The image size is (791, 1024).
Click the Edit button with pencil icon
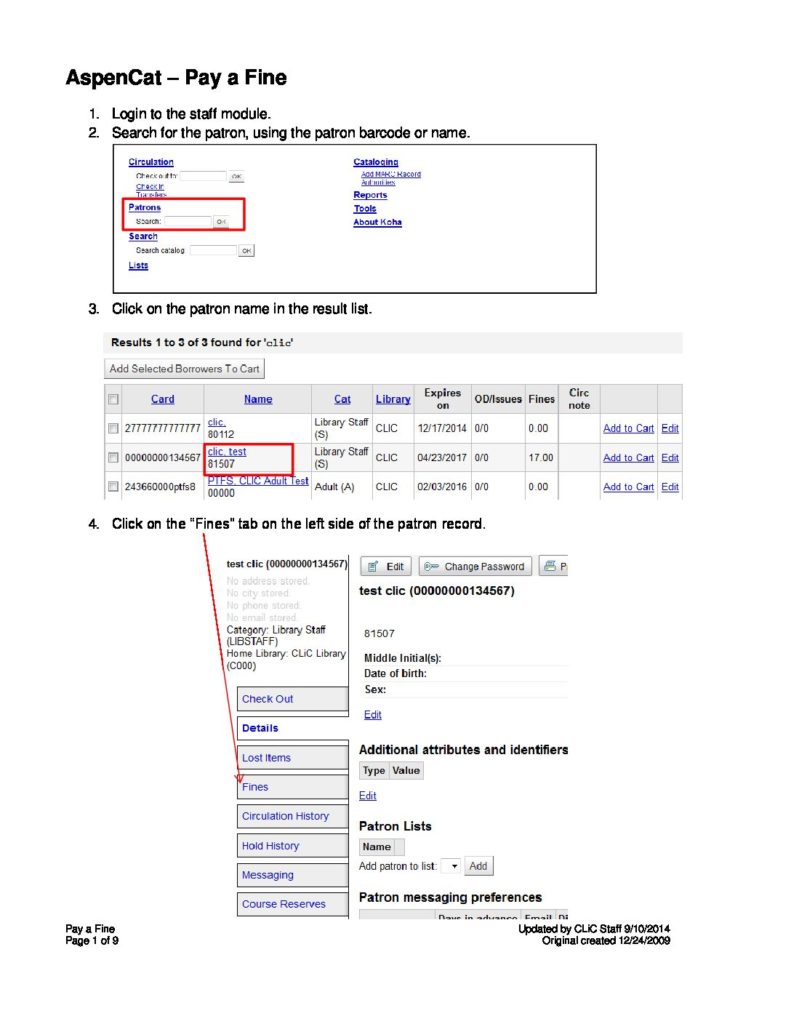pos(385,567)
